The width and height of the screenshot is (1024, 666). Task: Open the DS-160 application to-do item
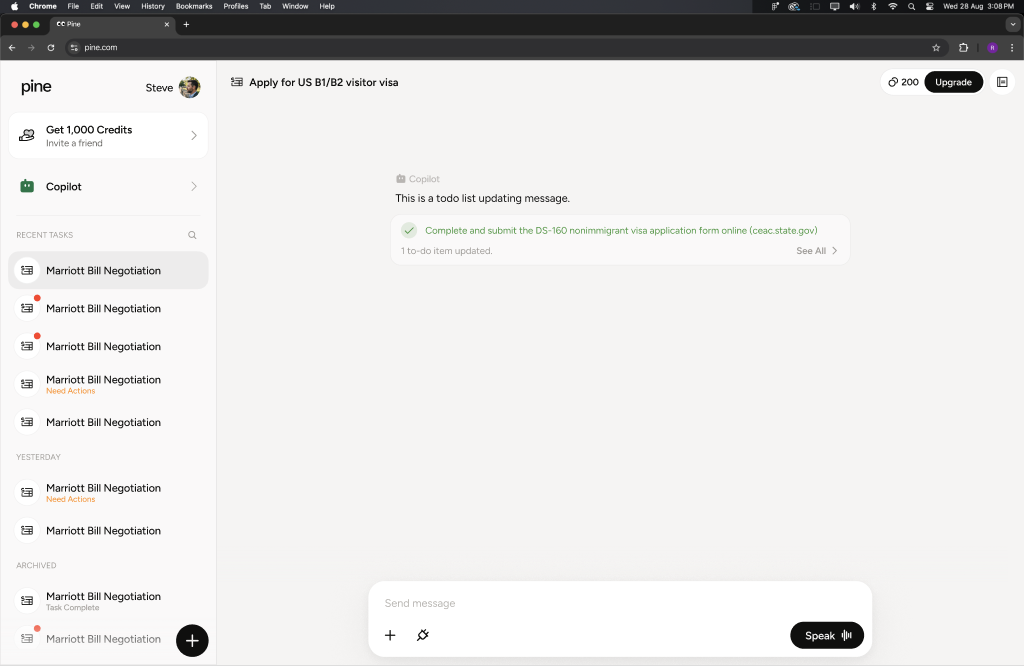coord(621,230)
